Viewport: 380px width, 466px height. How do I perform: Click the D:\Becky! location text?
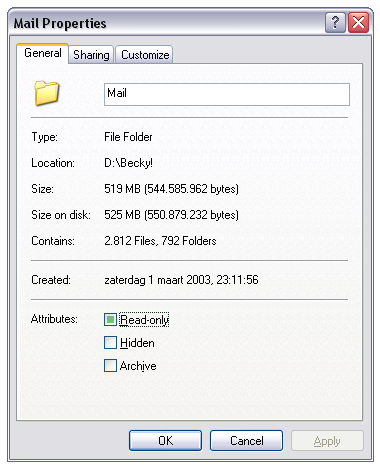pyautogui.click(x=128, y=163)
